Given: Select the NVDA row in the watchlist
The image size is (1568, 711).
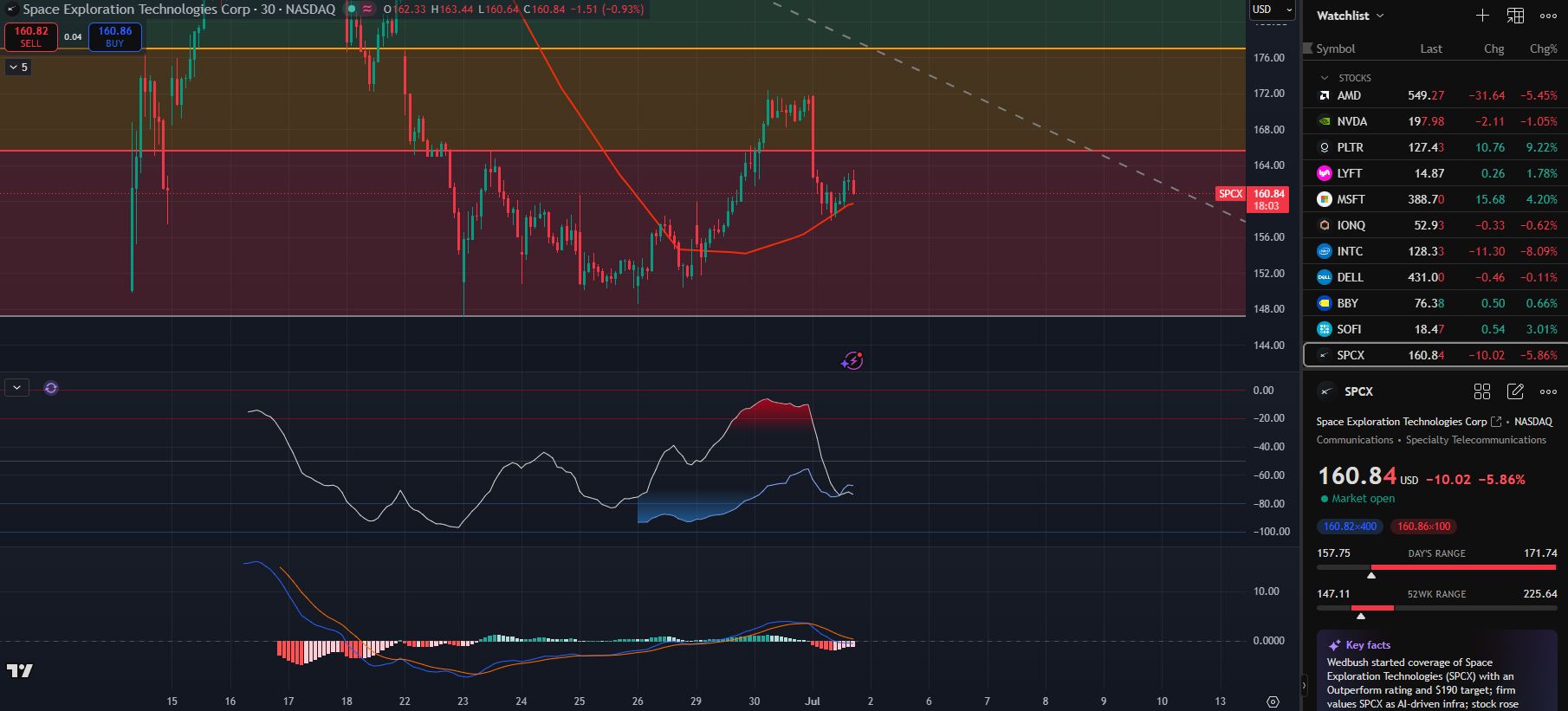Looking at the screenshot, I should point(1435,121).
